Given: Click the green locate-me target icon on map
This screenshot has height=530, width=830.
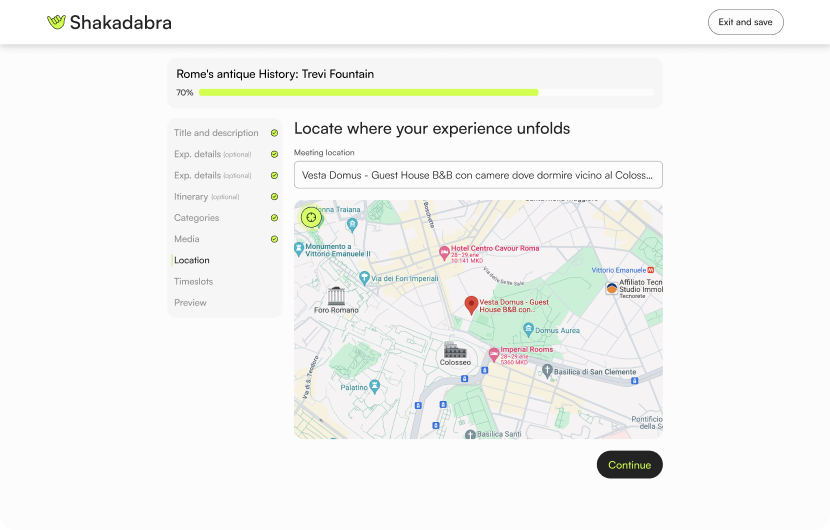Looking at the screenshot, I should (311, 217).
